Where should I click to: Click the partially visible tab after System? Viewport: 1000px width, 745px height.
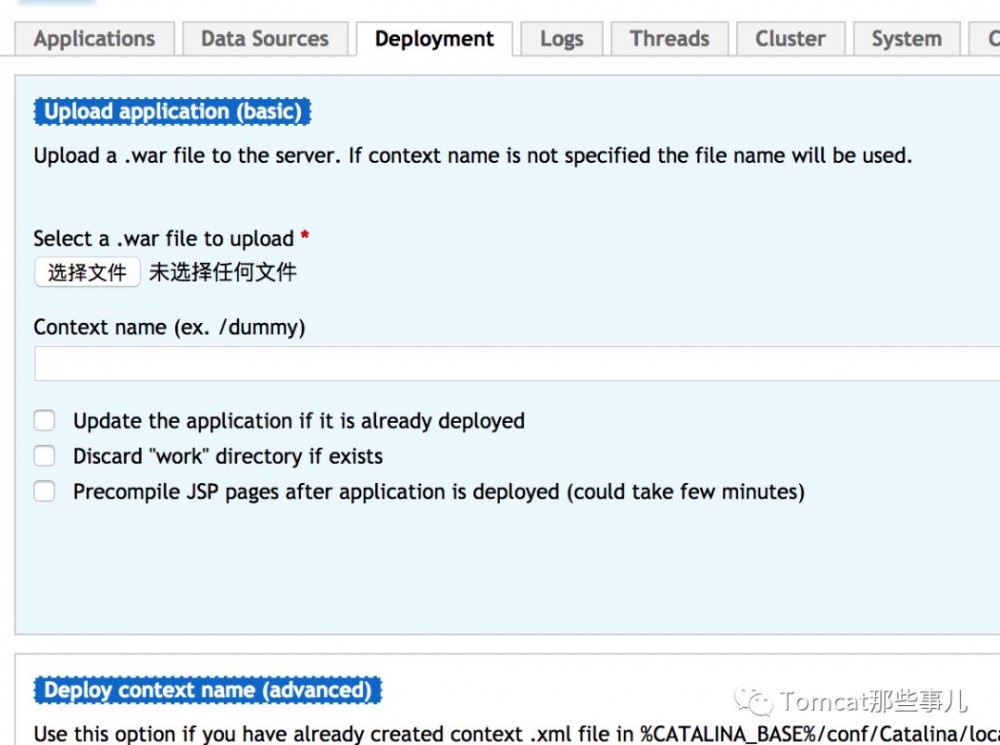point(990,39)
